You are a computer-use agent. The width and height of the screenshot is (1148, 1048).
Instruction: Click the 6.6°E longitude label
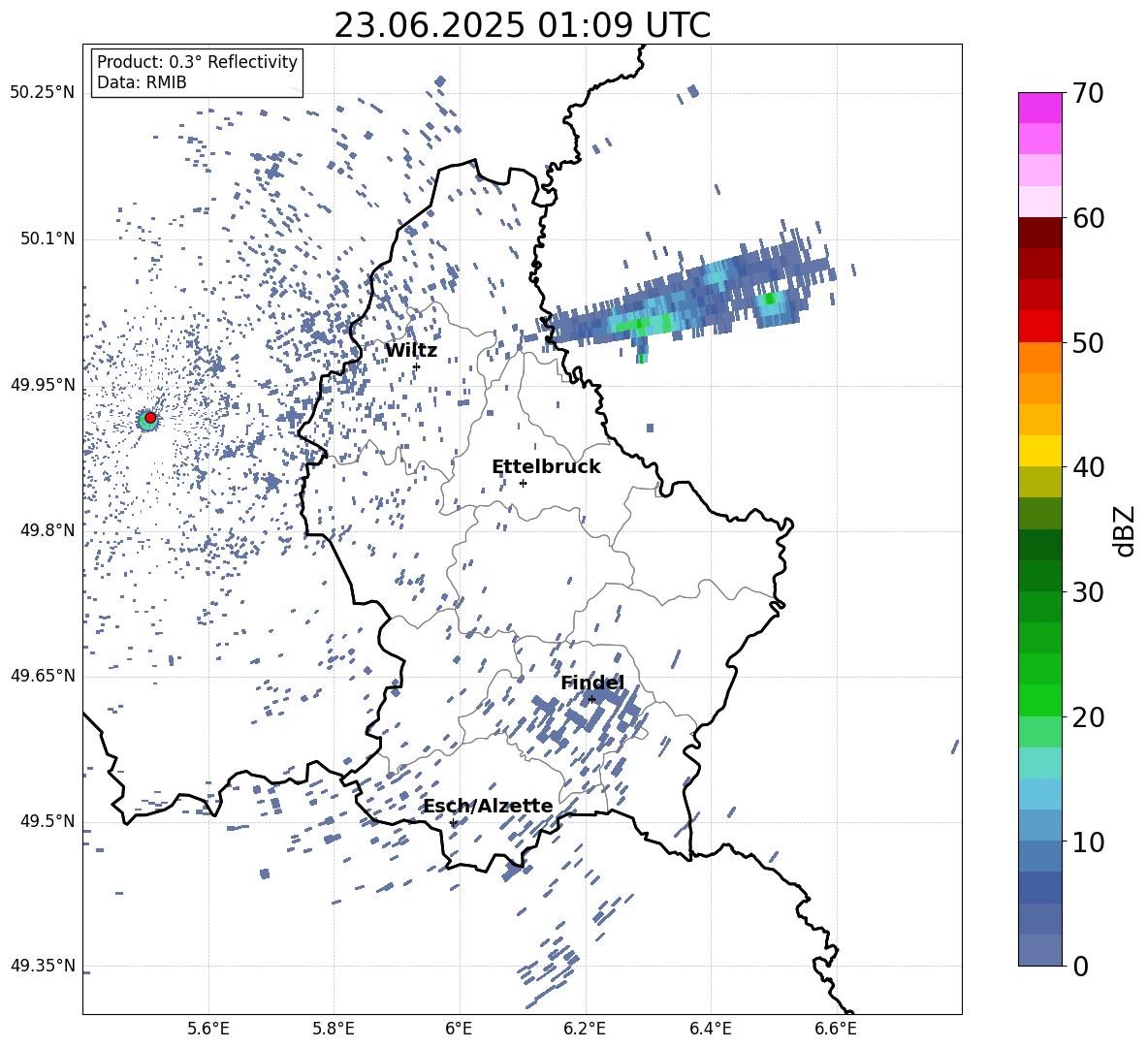tap(836, 1029)
